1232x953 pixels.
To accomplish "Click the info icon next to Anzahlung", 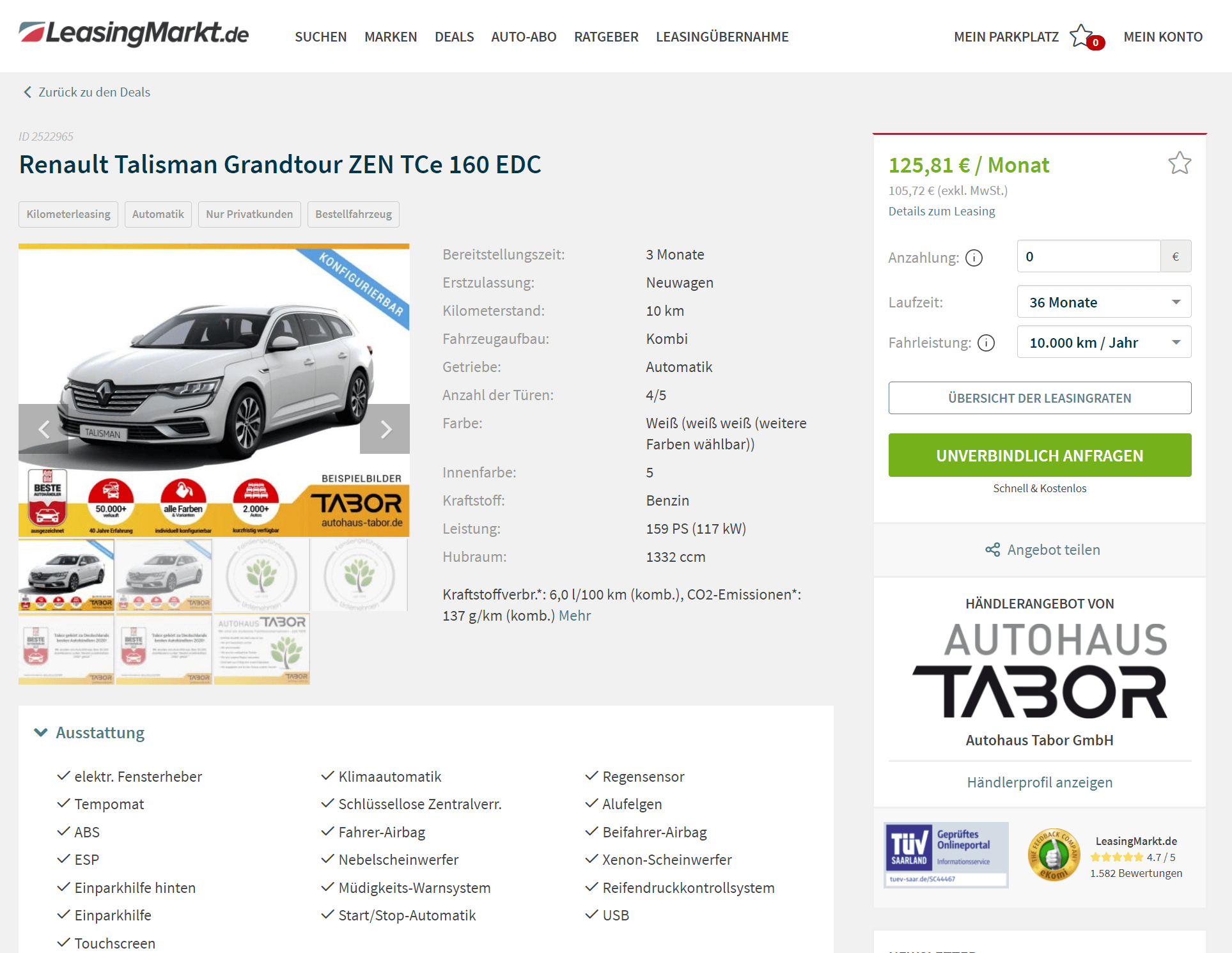I will 974,258.
